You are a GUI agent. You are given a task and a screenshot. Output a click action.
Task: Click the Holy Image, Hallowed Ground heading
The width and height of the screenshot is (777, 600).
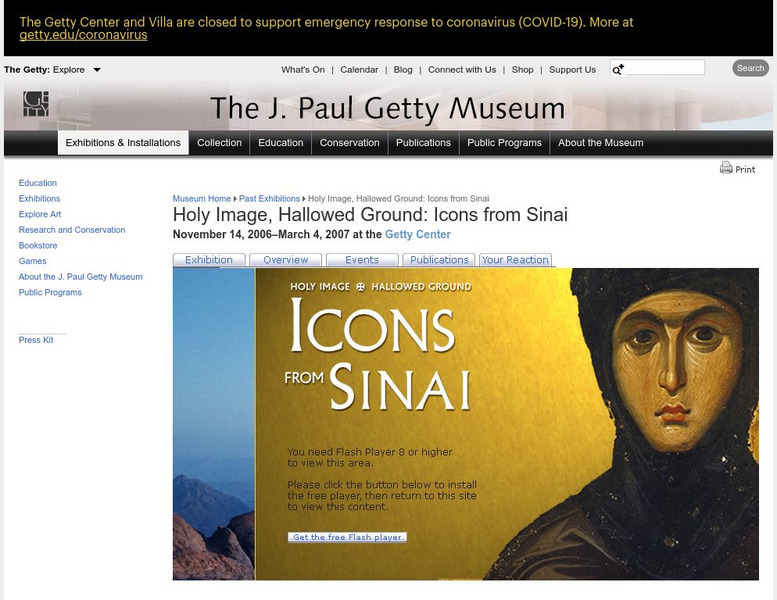pos(370,215)
